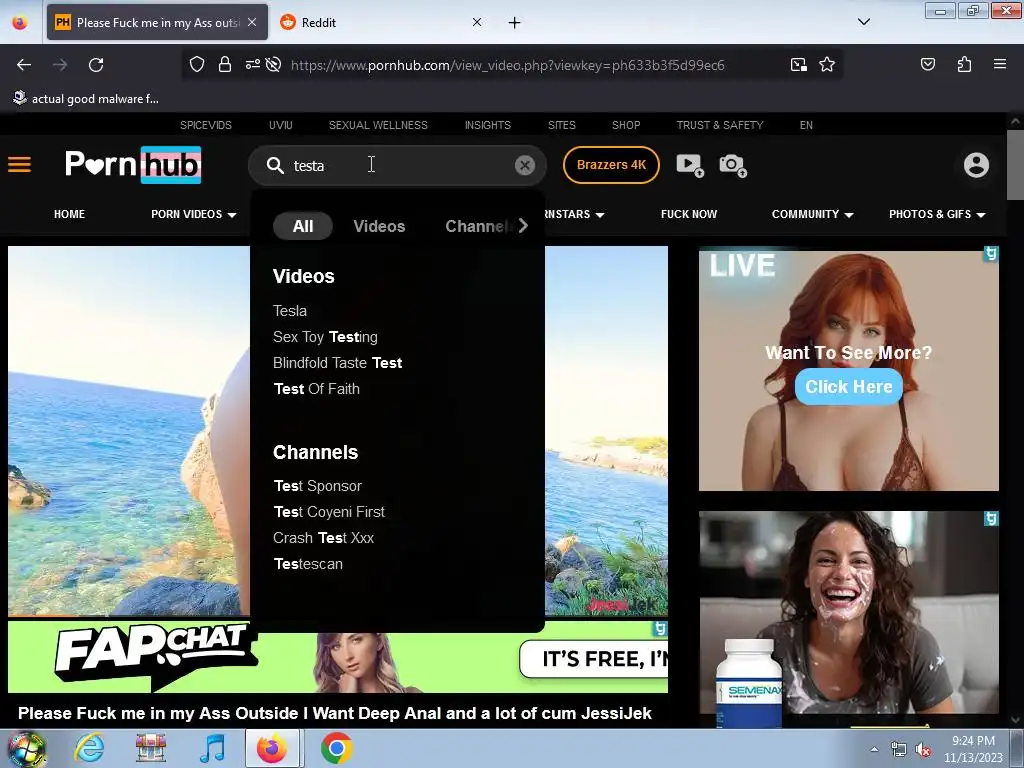Choose the 'Test Of Faith' suggestion
The image size is (1024, 768).
tap(317, 389)
